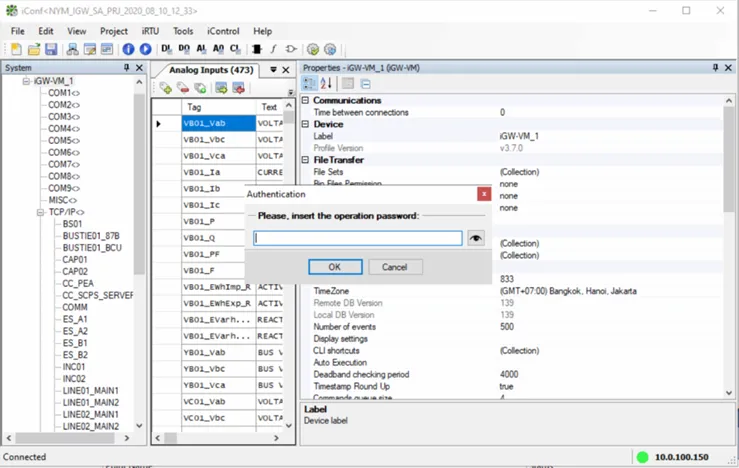Select the Analog Inputs (473) tab
The width and height of the screenshot is (739, 468).
[x=211, y=70]
